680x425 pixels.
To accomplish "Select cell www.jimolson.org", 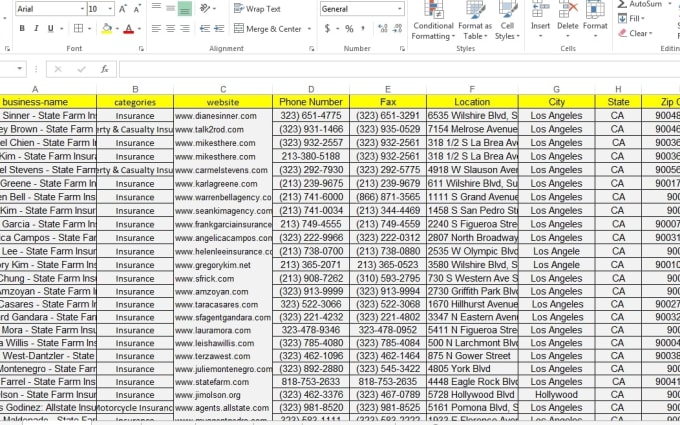I will (x=223, y=395).
